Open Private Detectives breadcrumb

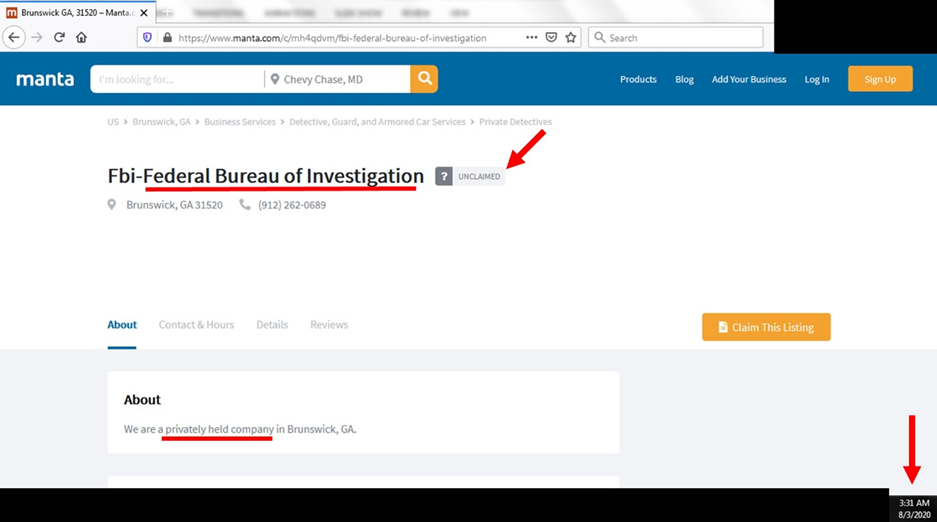point(515,122)
